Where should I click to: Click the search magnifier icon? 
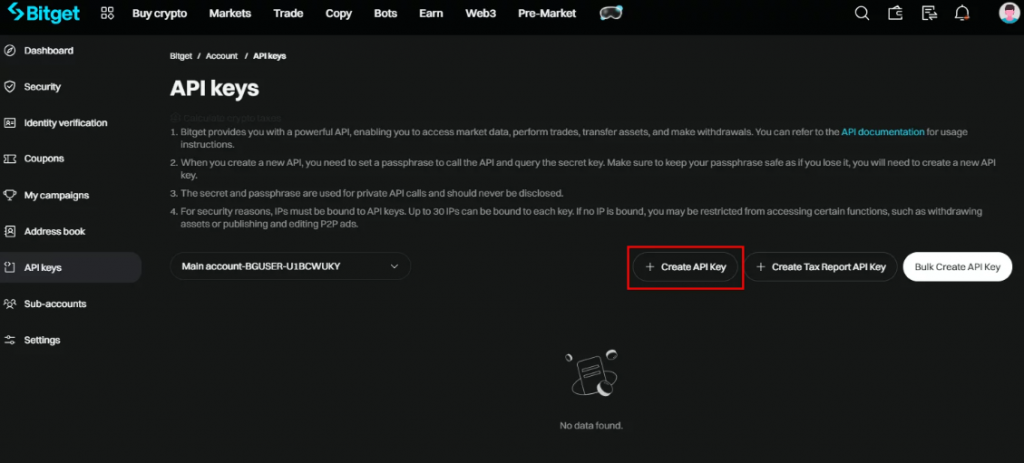(x=862, y=14)
